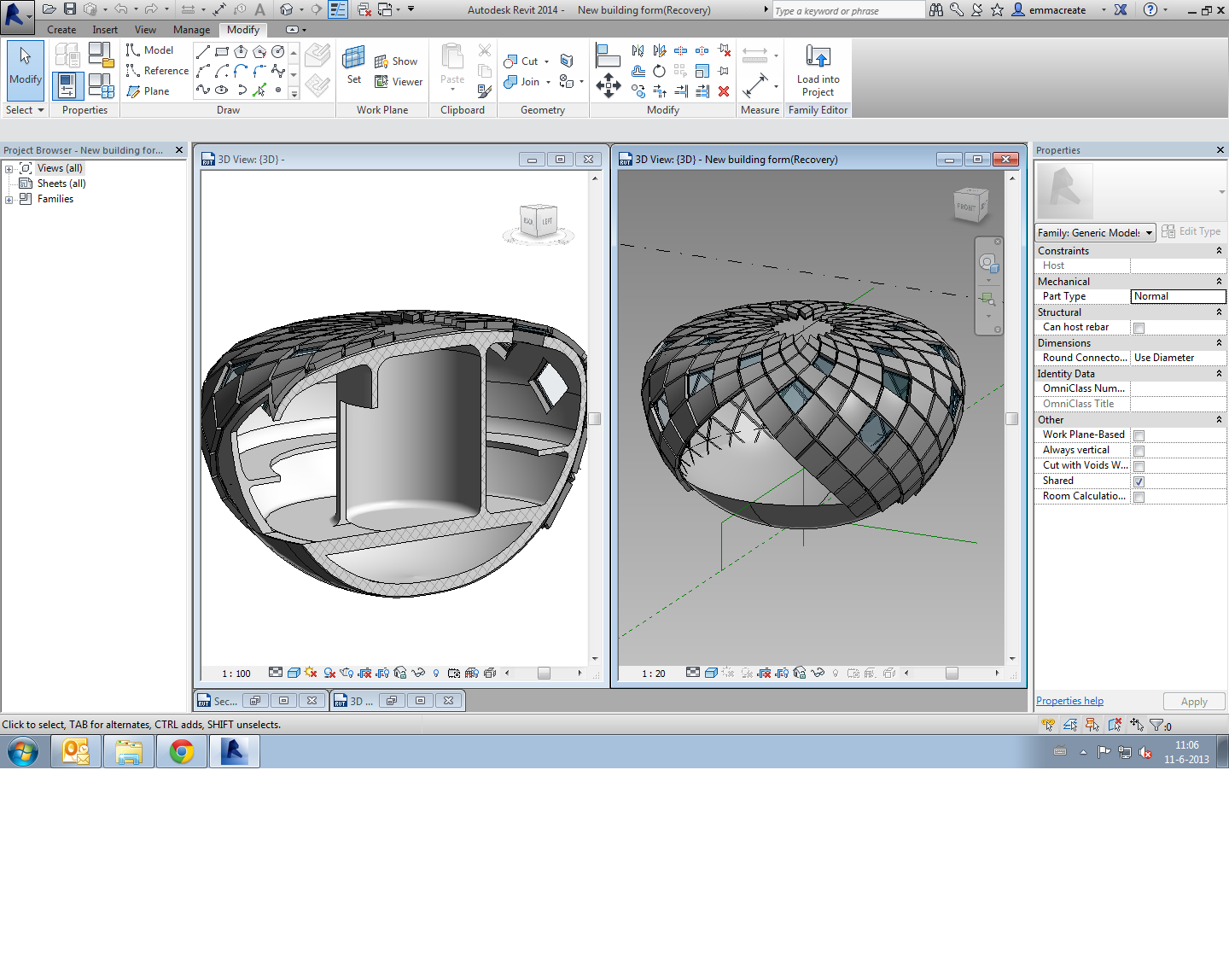Select the Model line tool

click(x=150, y=50)
